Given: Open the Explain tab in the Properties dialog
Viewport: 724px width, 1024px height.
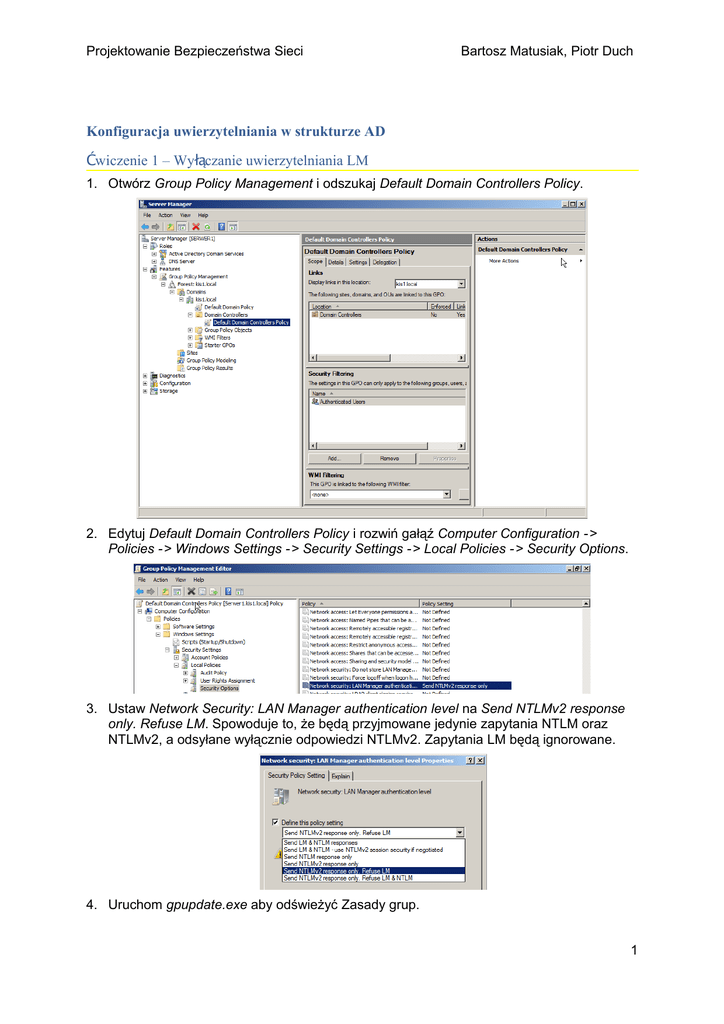Looking at the screenshot, I should (341, 775).
